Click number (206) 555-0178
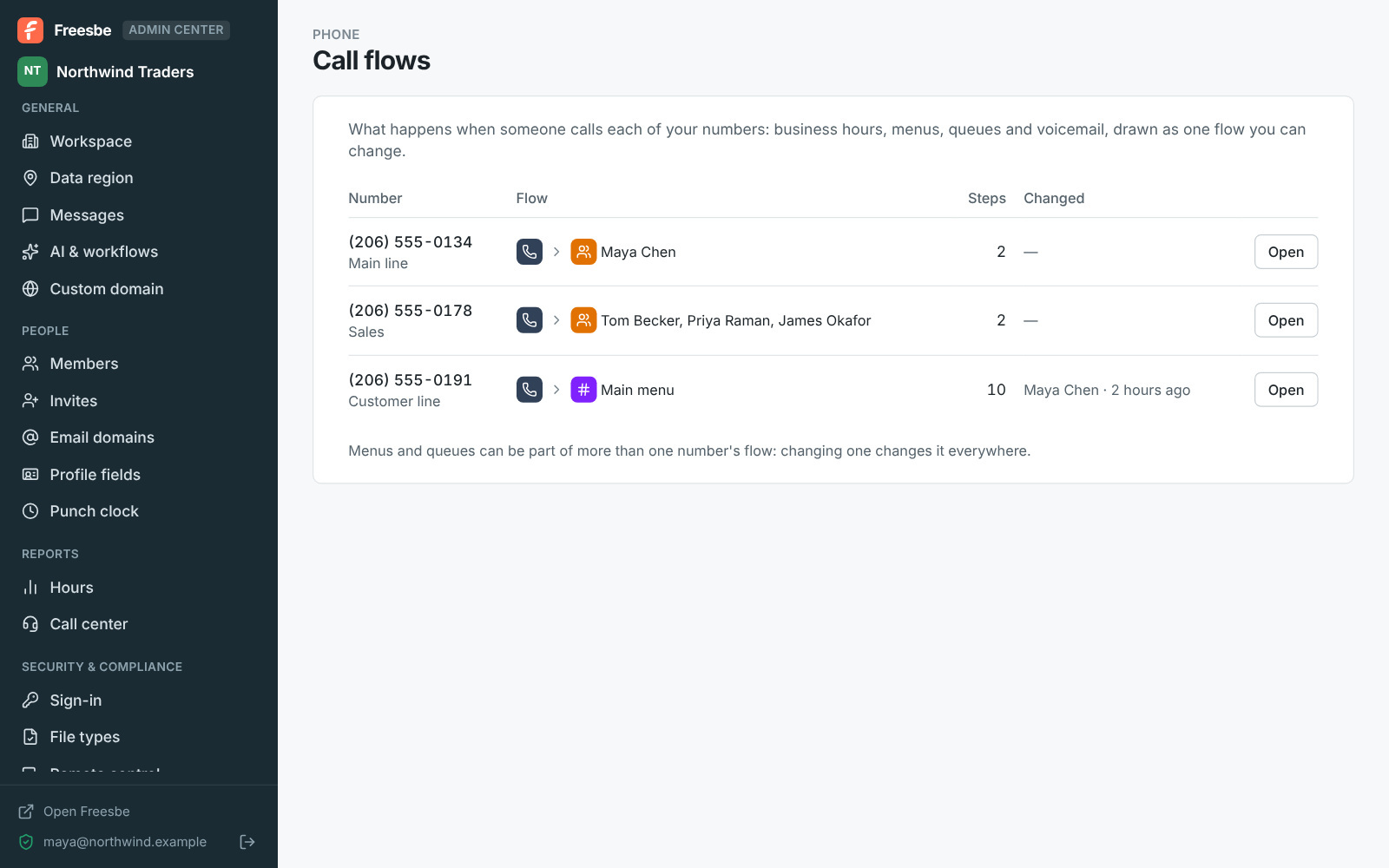The height and width of the screenshot is (868, 1389). (411, 311)
